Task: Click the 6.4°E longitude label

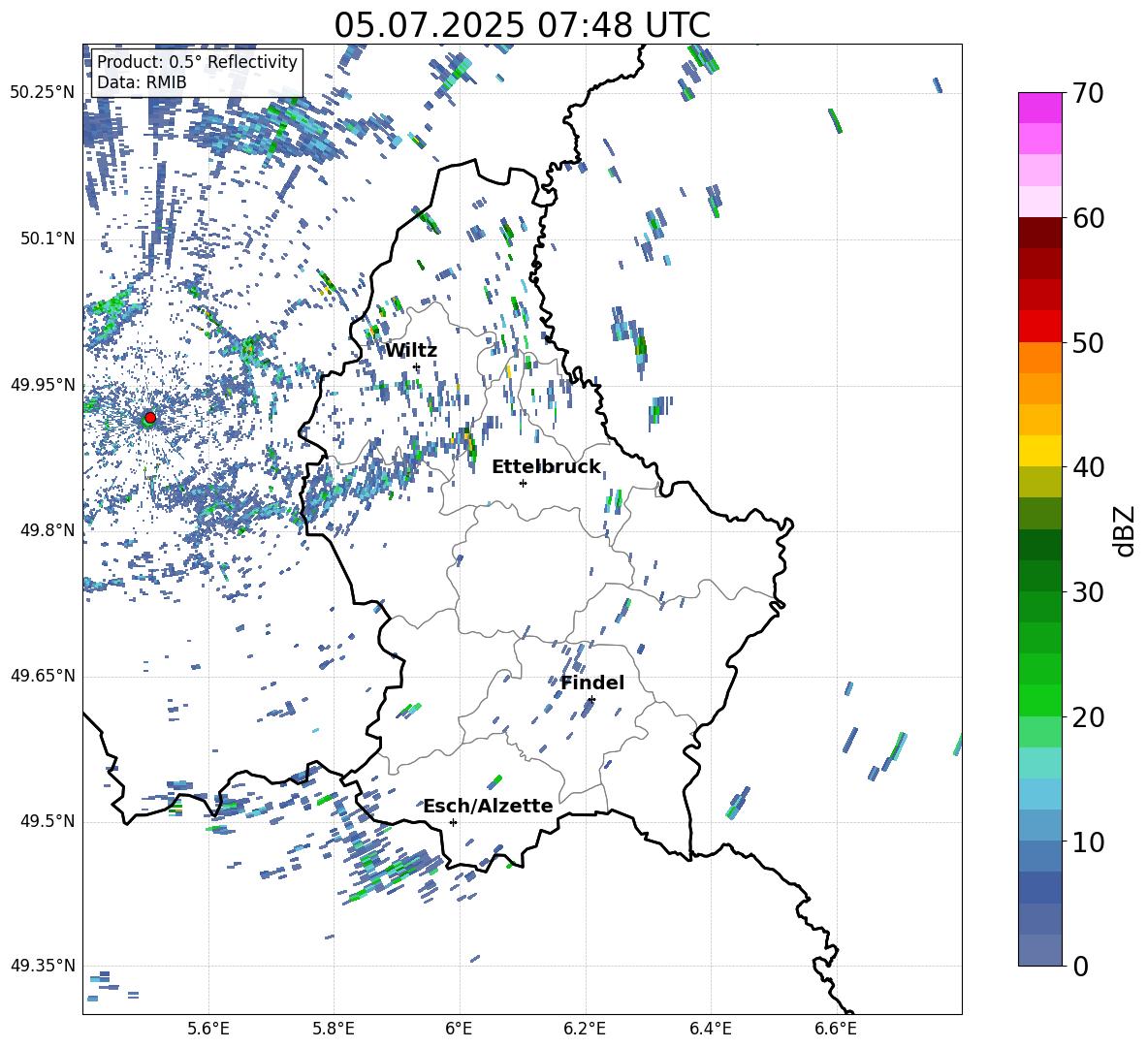Action: click(710, 1029)
